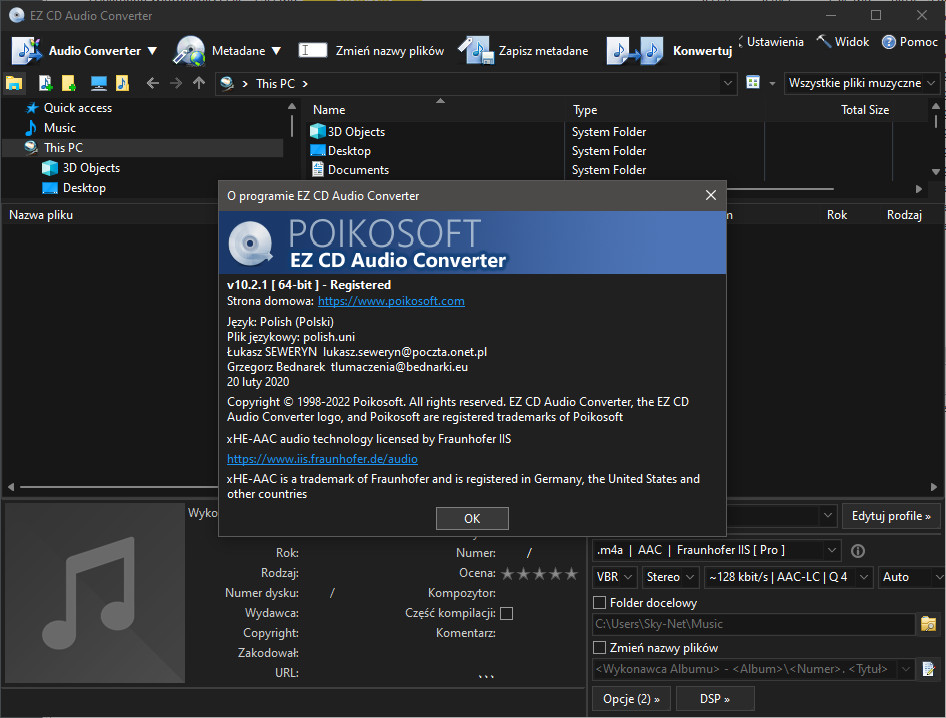Click the Rodzaj column header
Viewport: 946px width, 718px height.
[904, 215]
